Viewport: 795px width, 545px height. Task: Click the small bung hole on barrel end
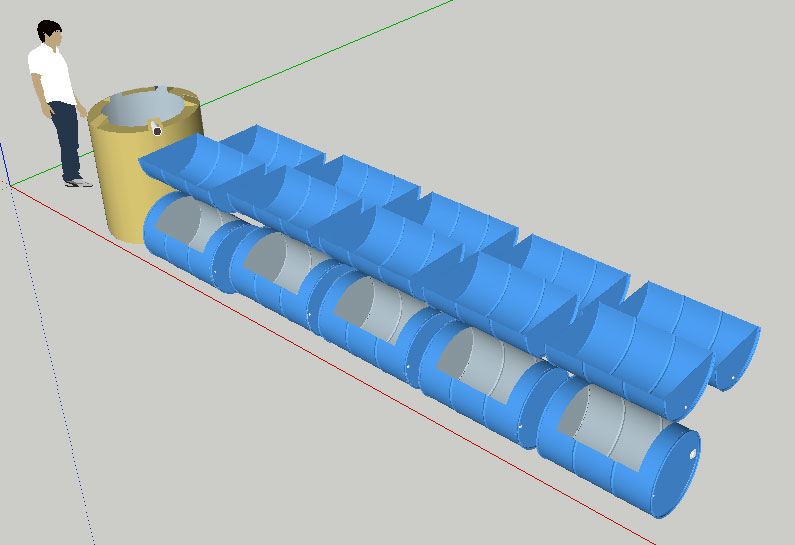[693, 453]
